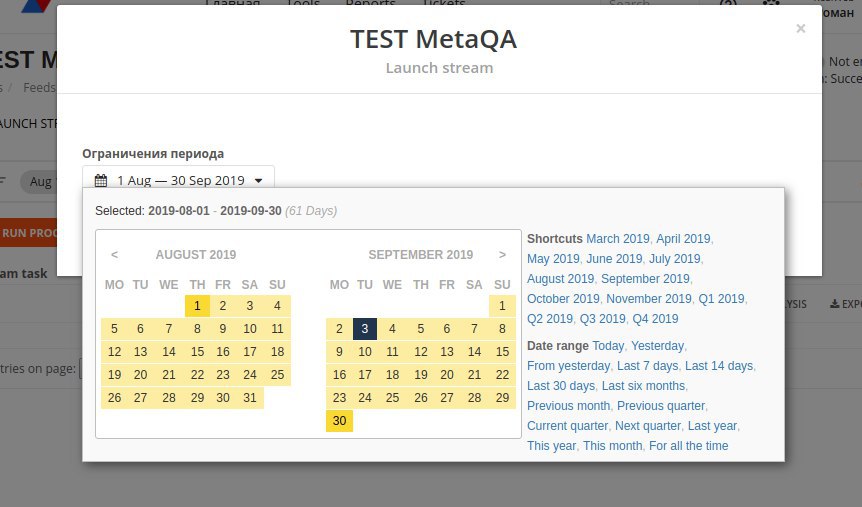The height and width of the screenshot is (507, 862).
Task: Select September 9 in calendar
Action: pos(339,352)
